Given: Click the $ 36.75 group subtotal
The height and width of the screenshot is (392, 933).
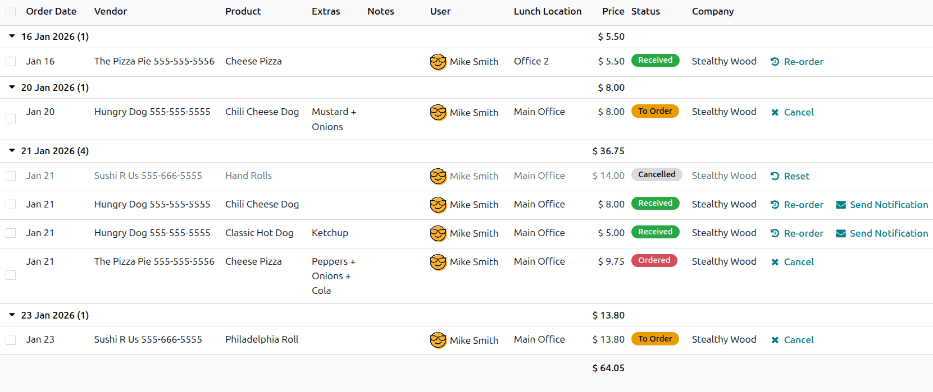Looking at the screenshot, I should (x=608, y=151).
